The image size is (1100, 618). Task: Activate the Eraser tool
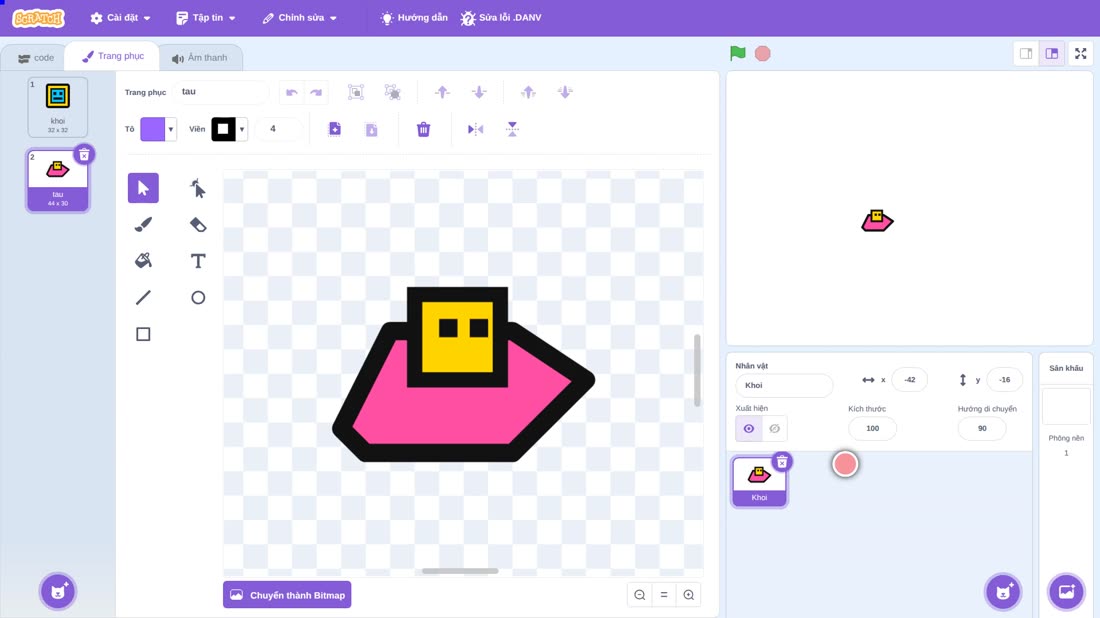click(198, 224)
